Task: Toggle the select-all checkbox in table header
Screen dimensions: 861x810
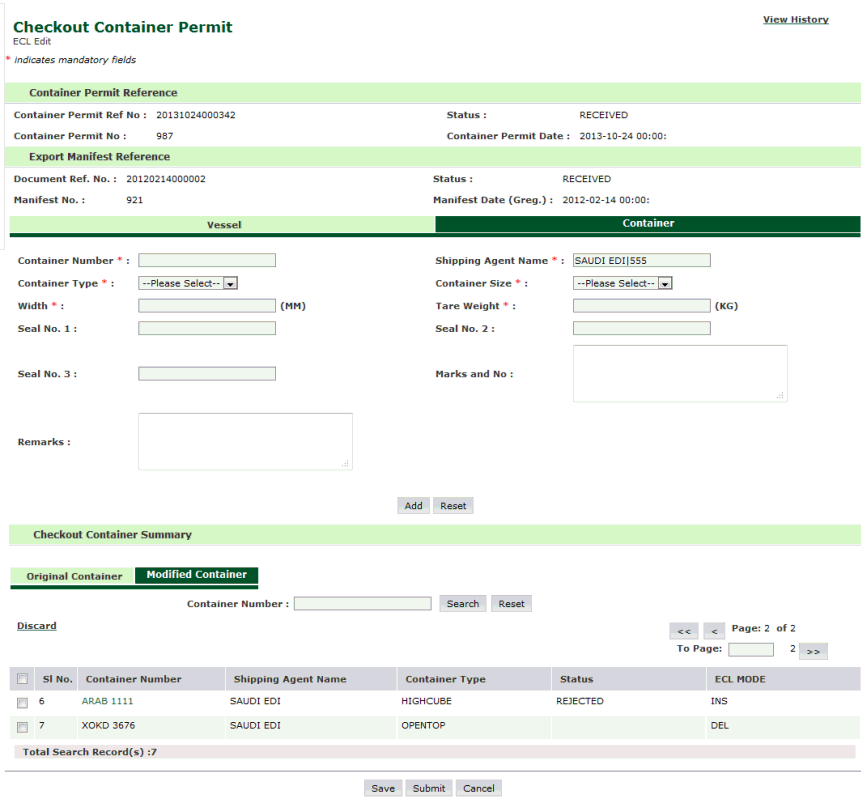Action: point(22,679)
